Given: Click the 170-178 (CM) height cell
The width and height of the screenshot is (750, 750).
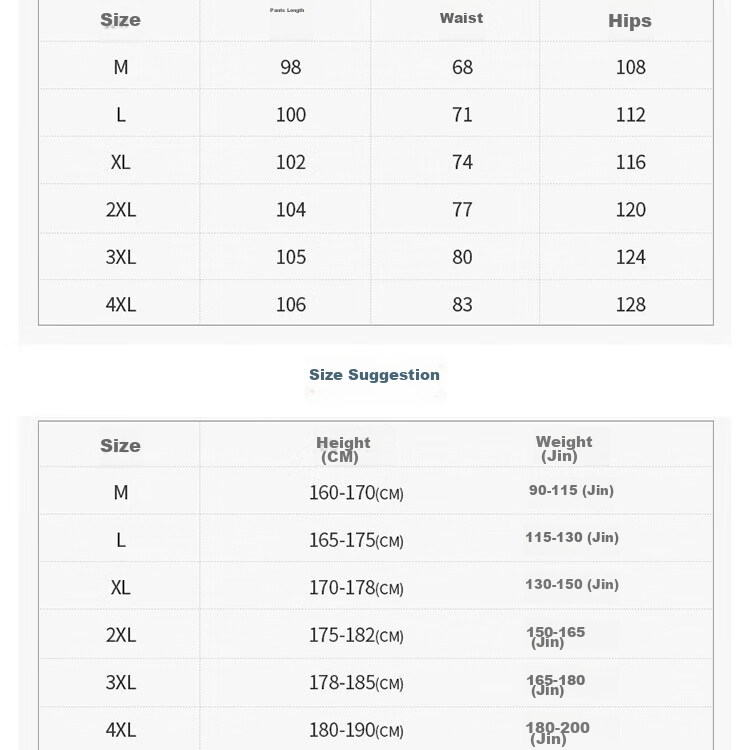Looking at the screenshot, I should (355, 588).
